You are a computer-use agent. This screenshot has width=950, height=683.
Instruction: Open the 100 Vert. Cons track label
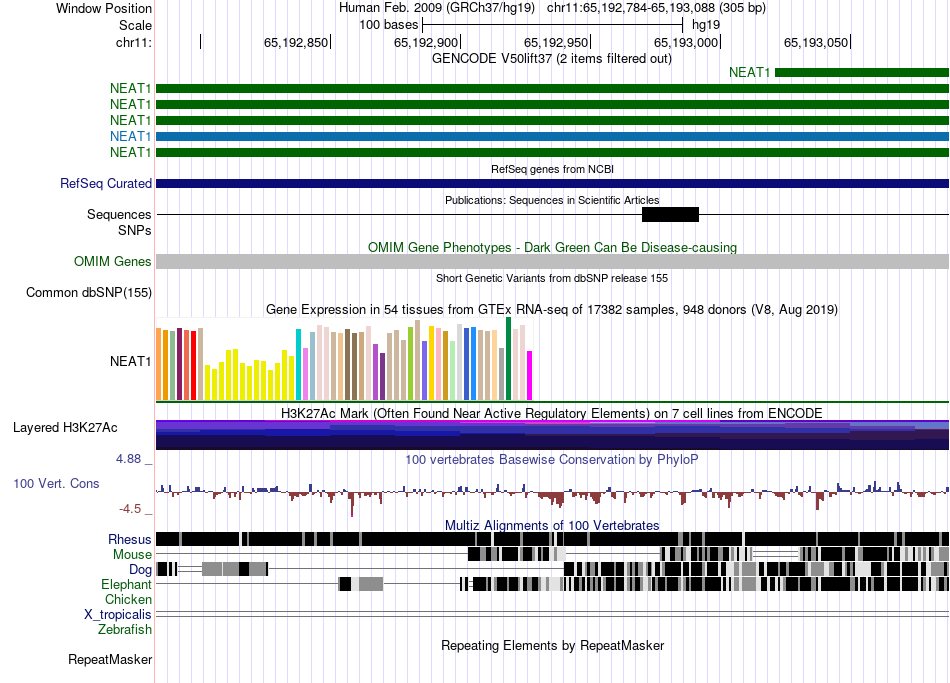(x=56, y=483)
